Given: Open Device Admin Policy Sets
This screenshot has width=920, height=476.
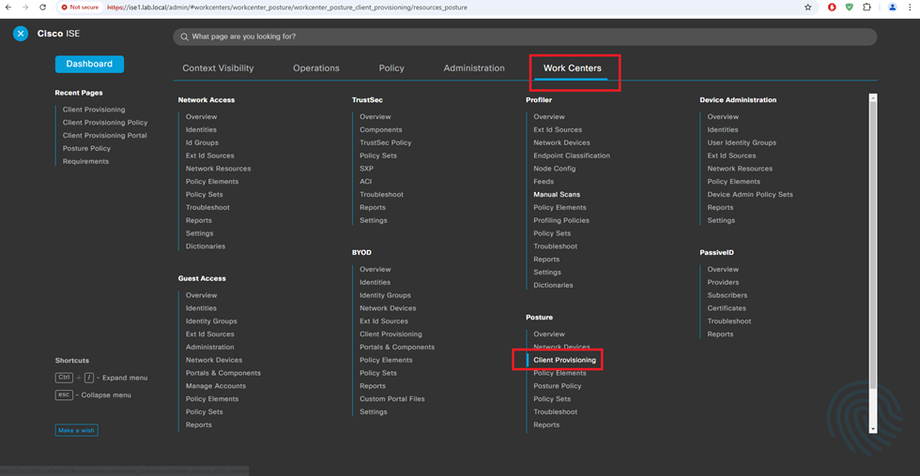Looking at the screenshot, I should click(750, 194).
